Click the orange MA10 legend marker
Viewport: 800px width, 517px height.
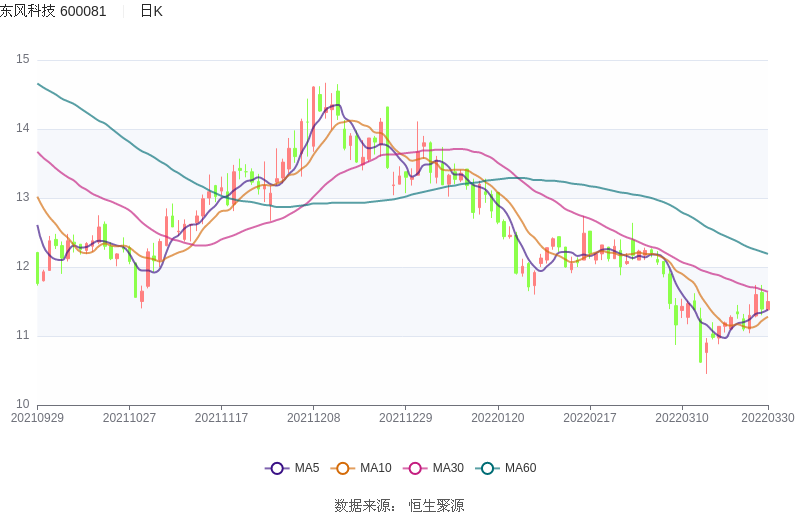(343, 468)
